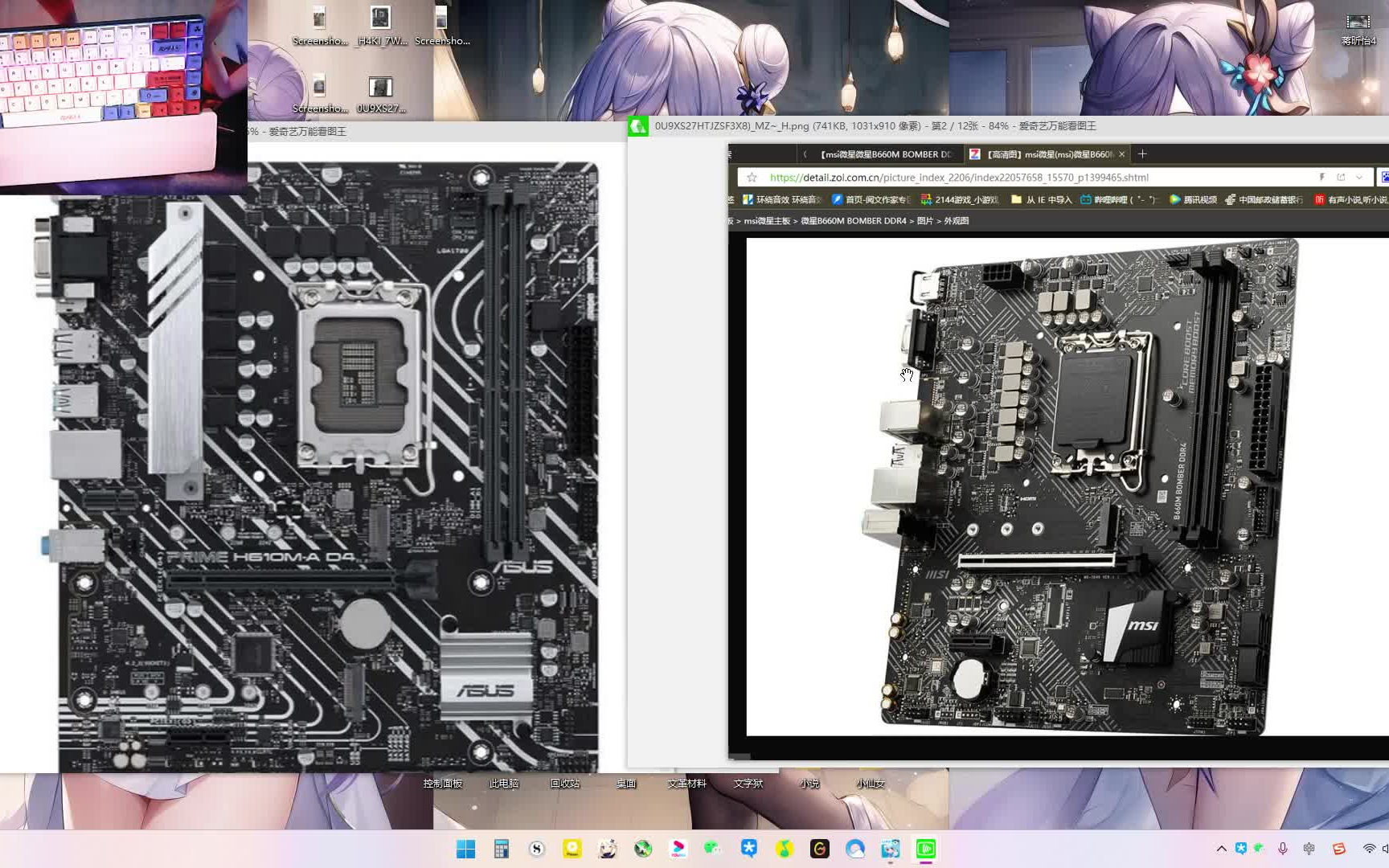Open the black G icon app on taskbar
This screenshot has width=1389, height=868.
pos(819,849)
